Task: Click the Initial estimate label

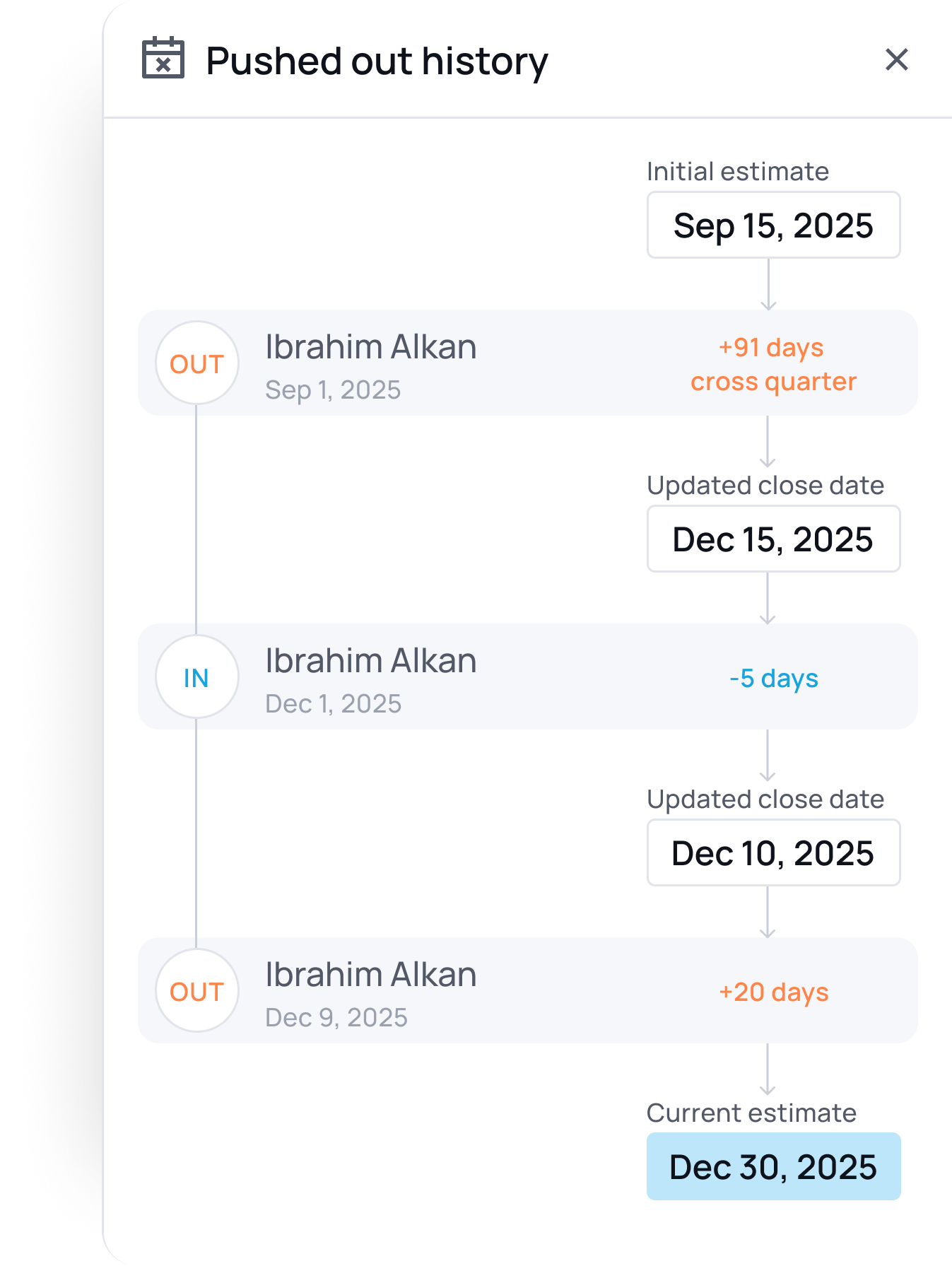Action: pos(737,172)
